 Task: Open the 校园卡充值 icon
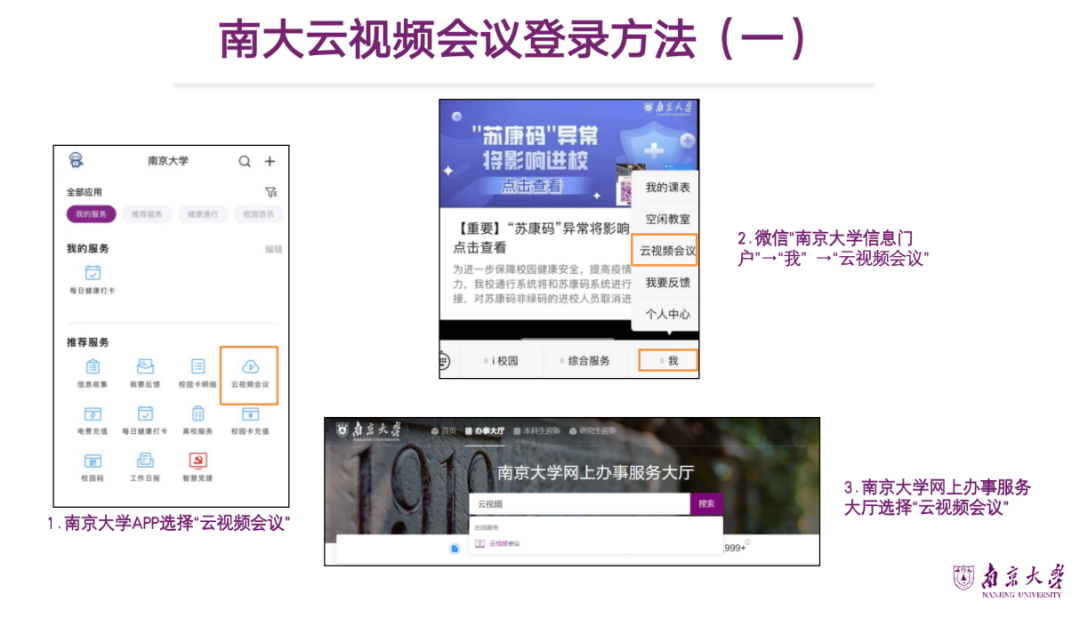[249, 414]
